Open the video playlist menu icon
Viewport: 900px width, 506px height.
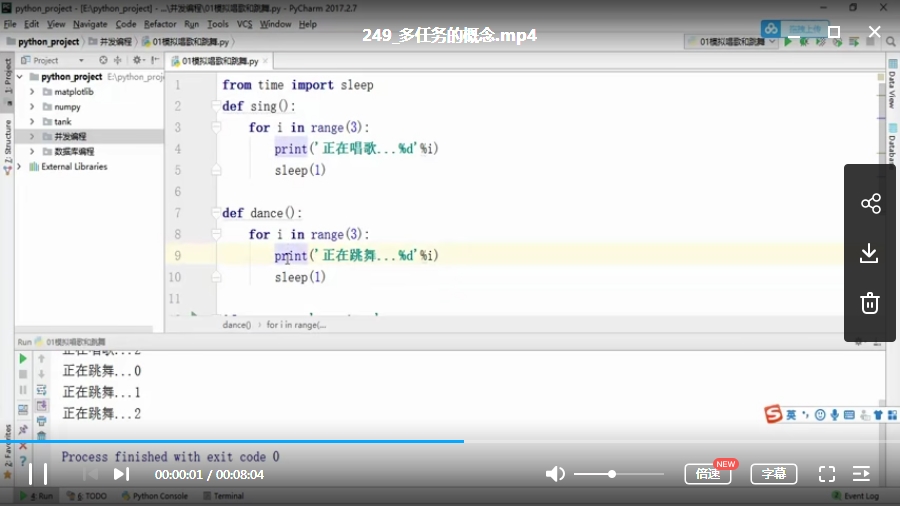click(x=862, y=474)
